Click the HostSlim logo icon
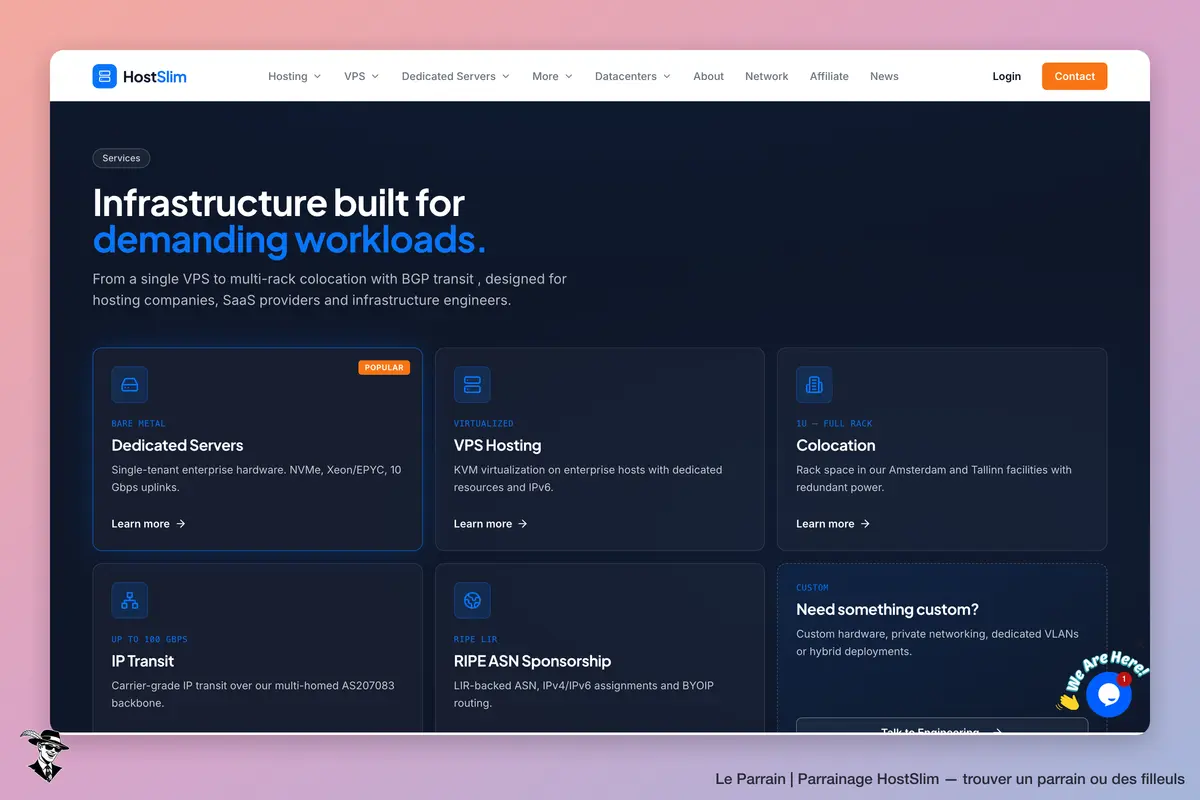This screenshot has width=1200, height=800. pos(105,76)
